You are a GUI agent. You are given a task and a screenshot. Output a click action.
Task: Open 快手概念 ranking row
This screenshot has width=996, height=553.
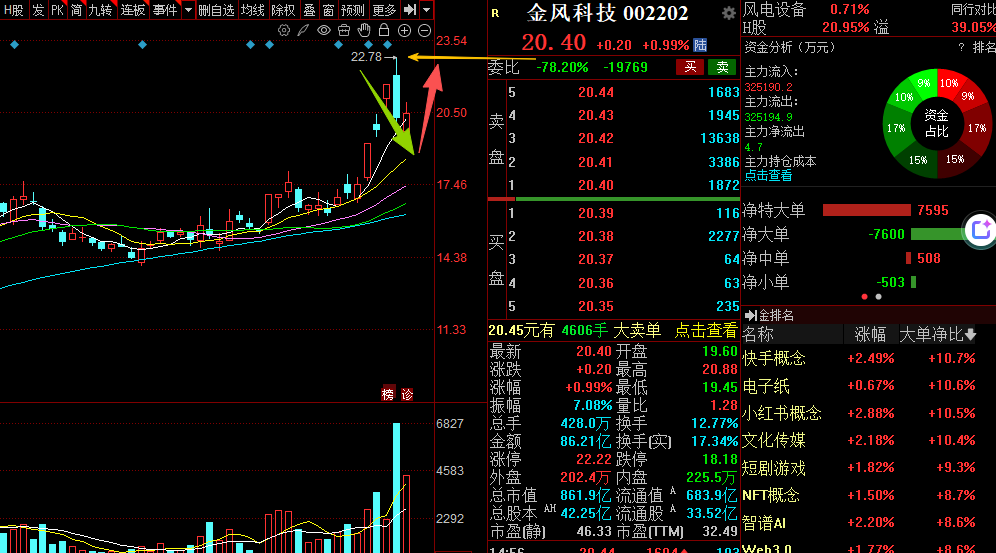[859, 358]
